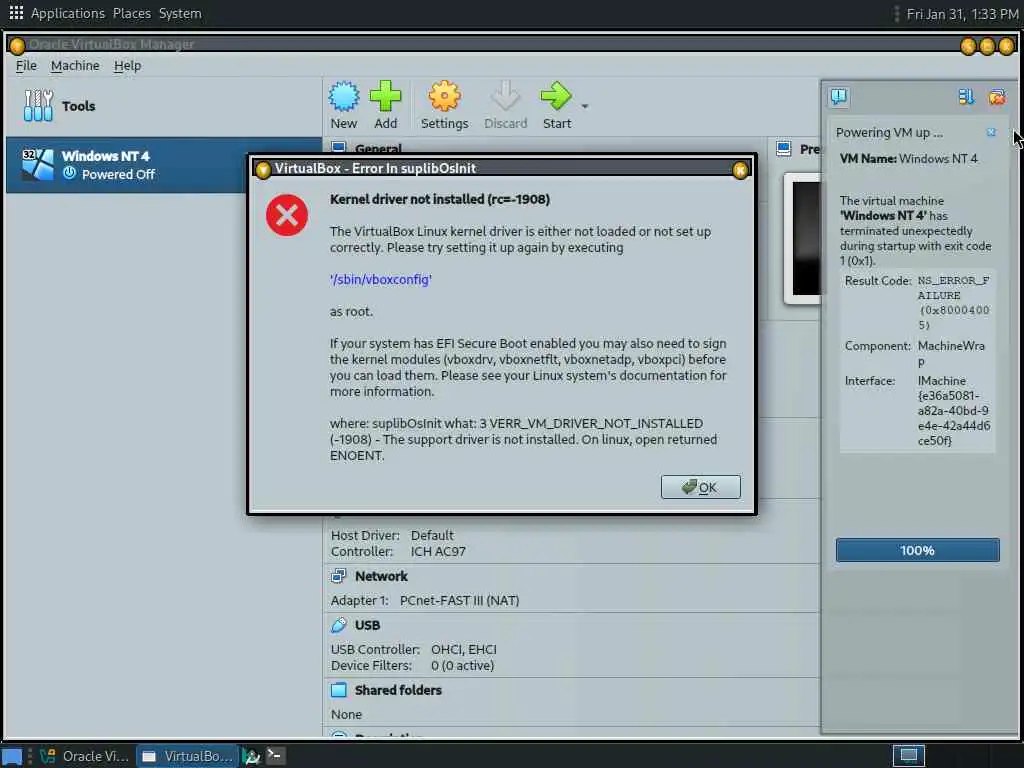Click the clock showing Fri Jan 31
The height and width of the screenshot is (768, 1024).
(962, 14)
